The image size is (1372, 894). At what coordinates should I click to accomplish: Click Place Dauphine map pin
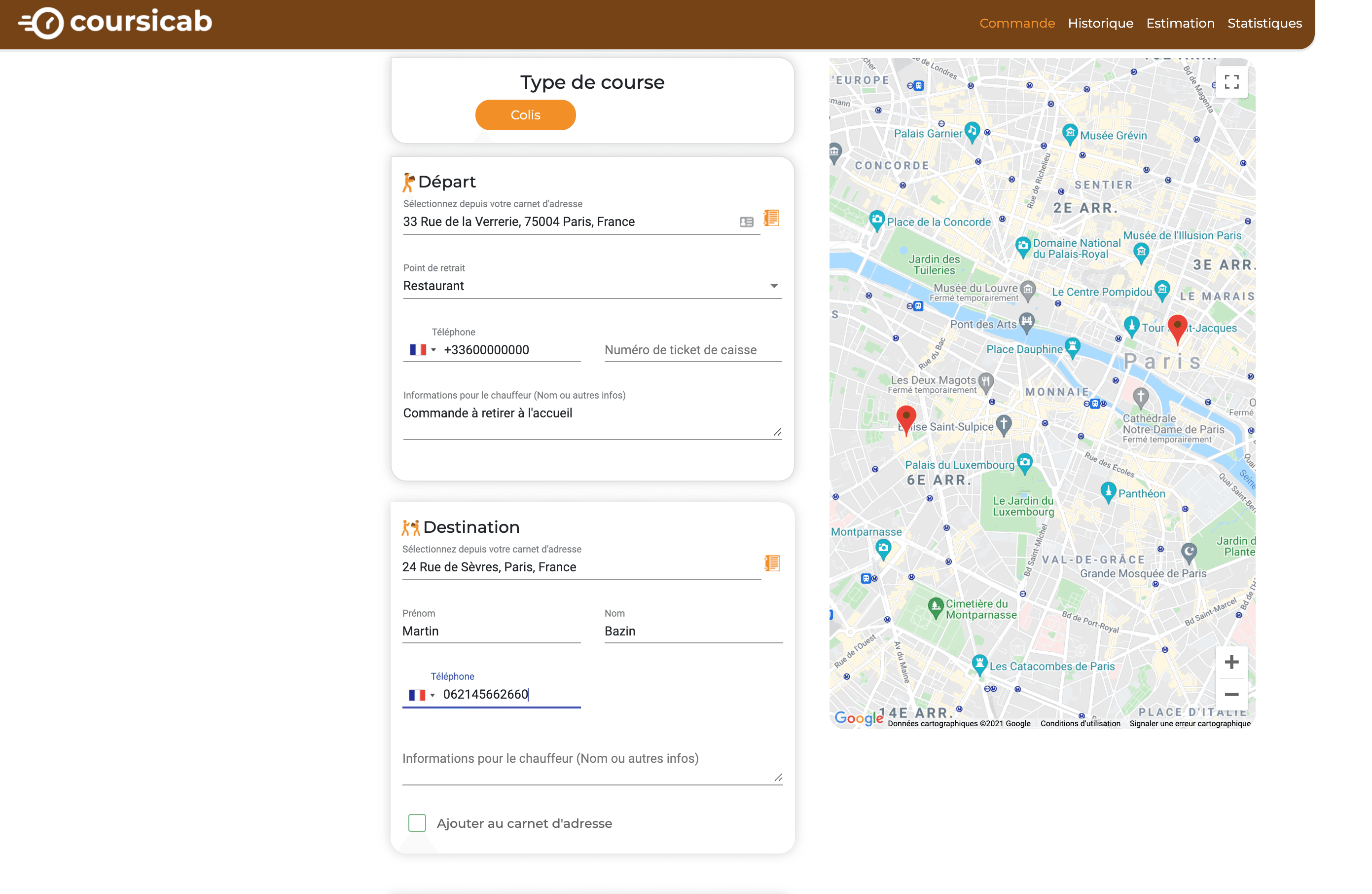(1072, 348)
